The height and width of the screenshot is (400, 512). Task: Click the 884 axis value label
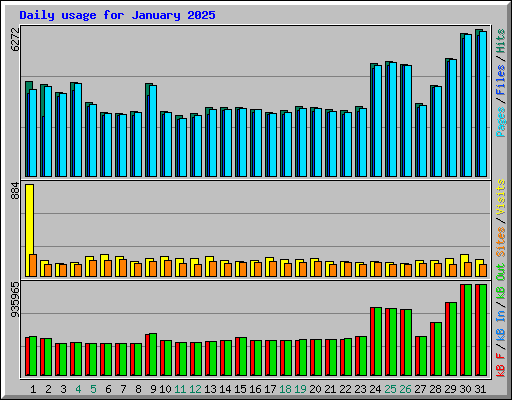point(15,191)
